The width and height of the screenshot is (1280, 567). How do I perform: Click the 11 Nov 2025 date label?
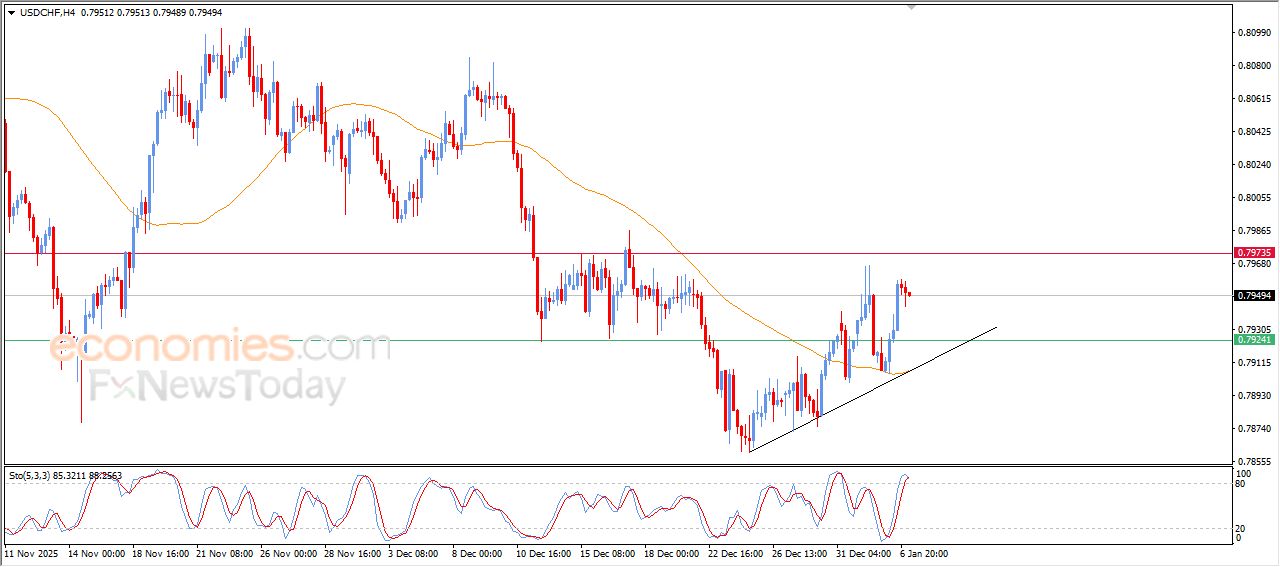[x=33, y=552]
